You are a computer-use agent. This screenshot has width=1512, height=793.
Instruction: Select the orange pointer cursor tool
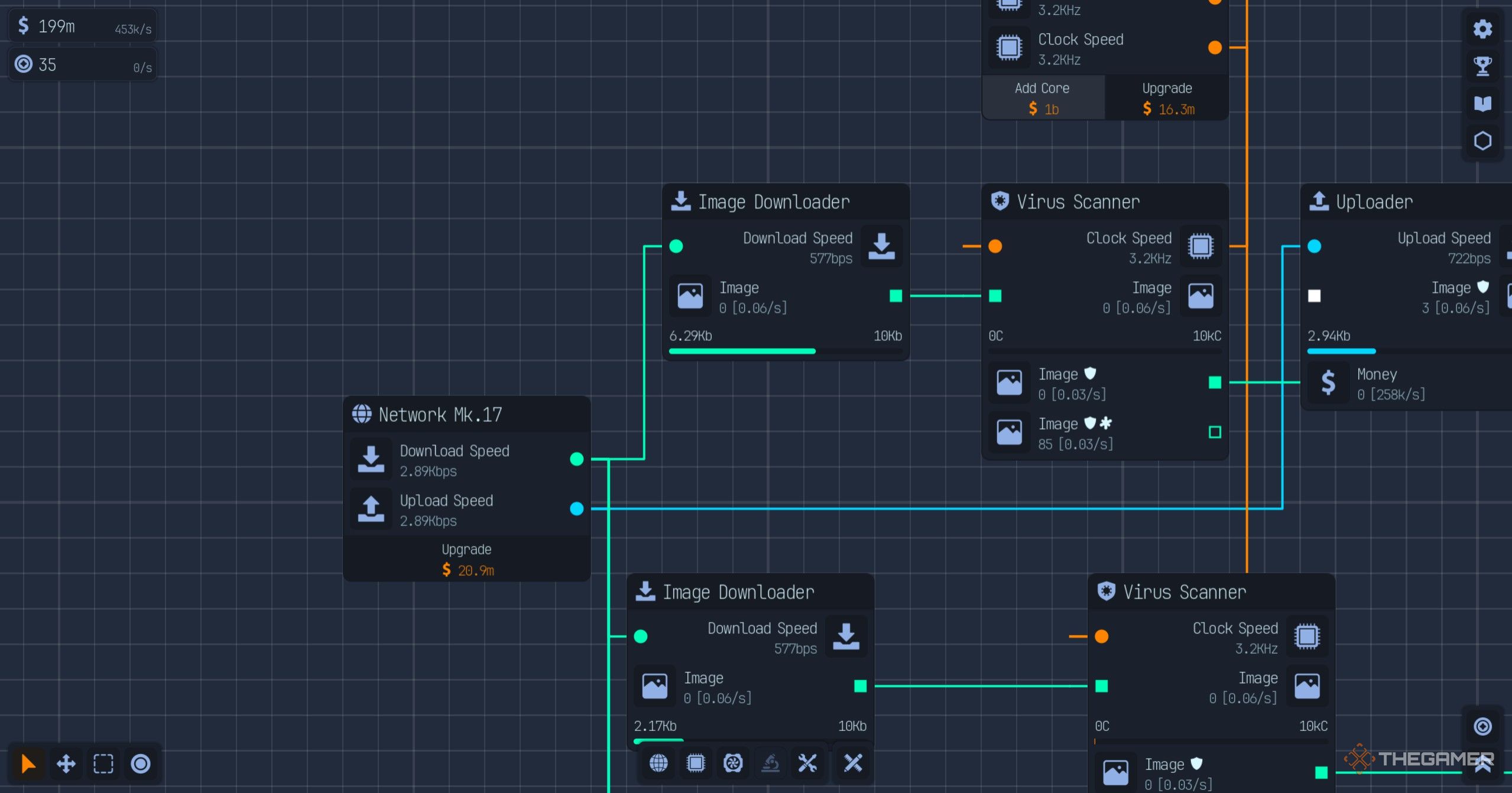click(x=28, y=763)
